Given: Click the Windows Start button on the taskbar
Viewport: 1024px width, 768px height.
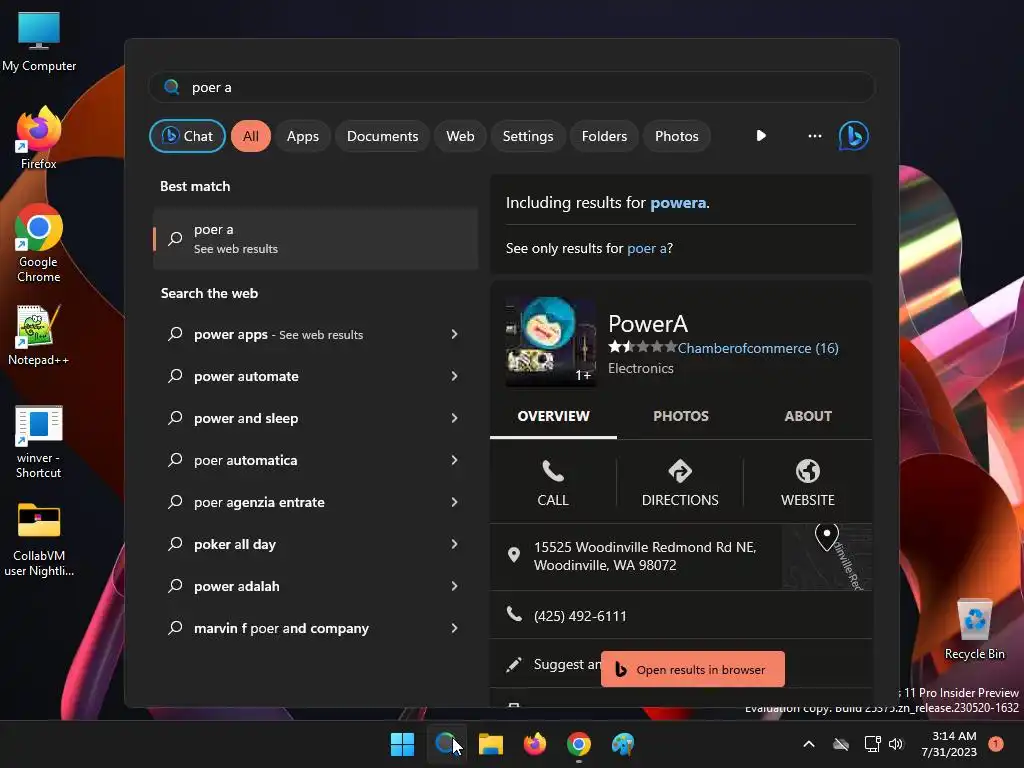Looking at the screenshot, I should tap(402, 744).
